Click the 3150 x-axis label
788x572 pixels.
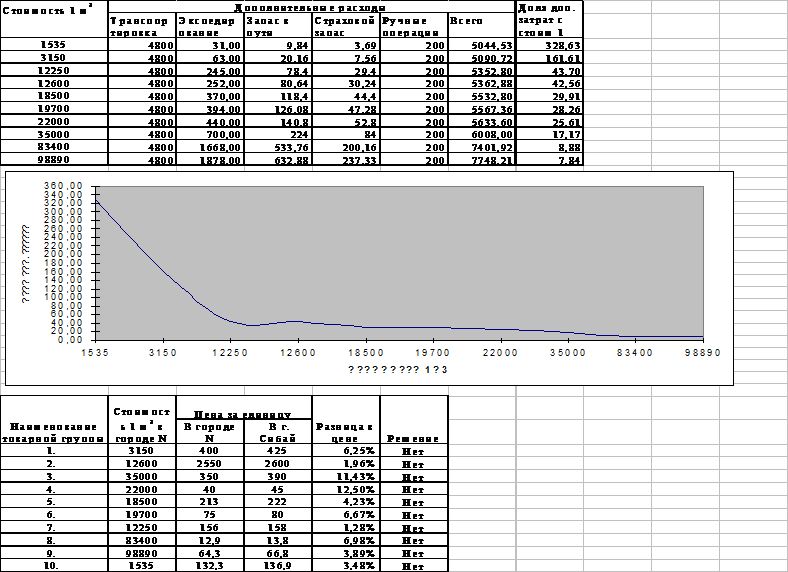coord(163,352)
